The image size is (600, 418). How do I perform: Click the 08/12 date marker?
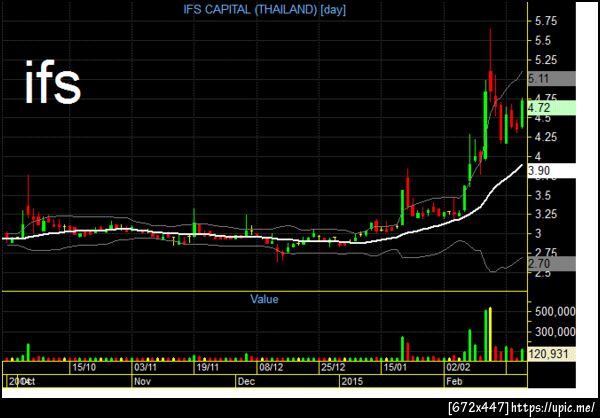click(x=271, y=368)
